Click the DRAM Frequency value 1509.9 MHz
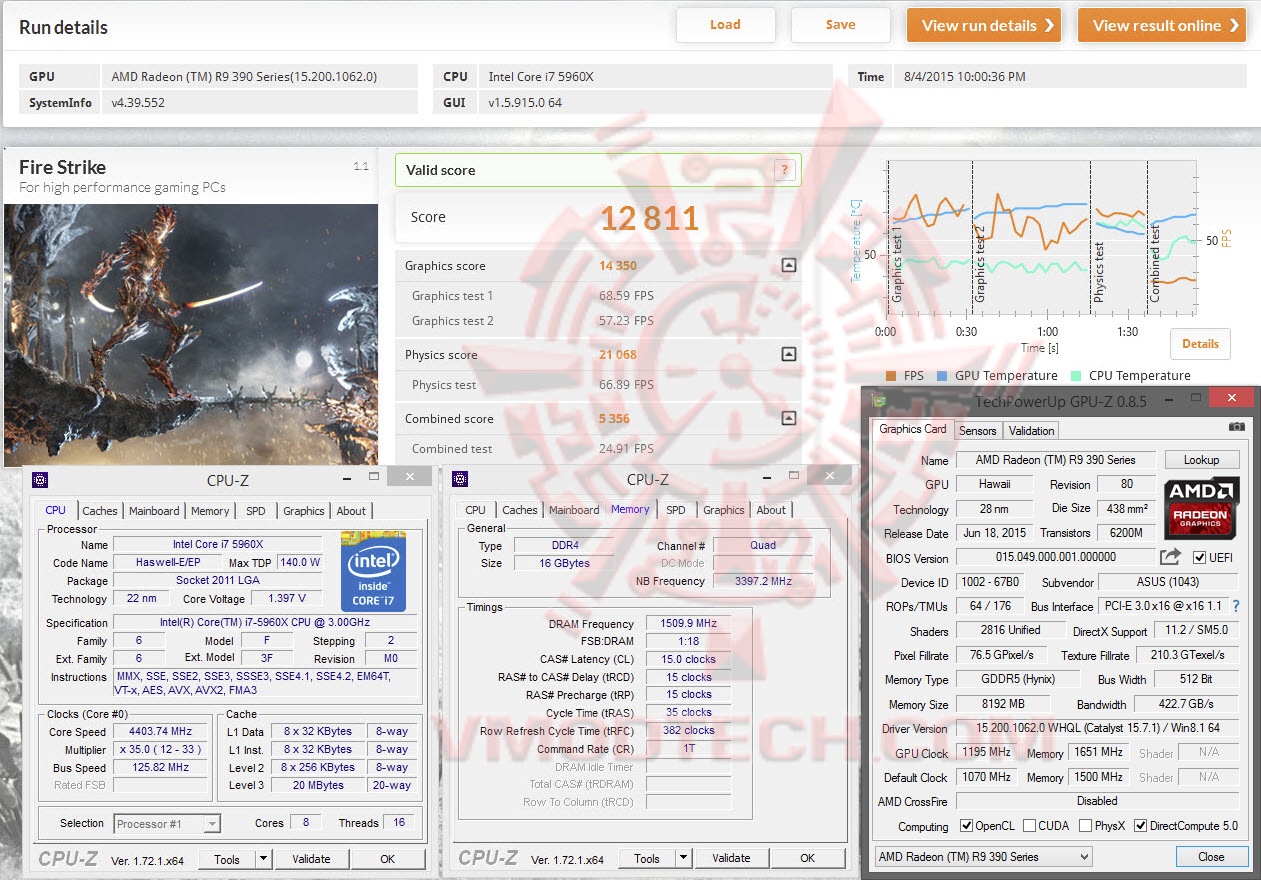Viewport: 1261px width, 880px height. coord(688,623)
